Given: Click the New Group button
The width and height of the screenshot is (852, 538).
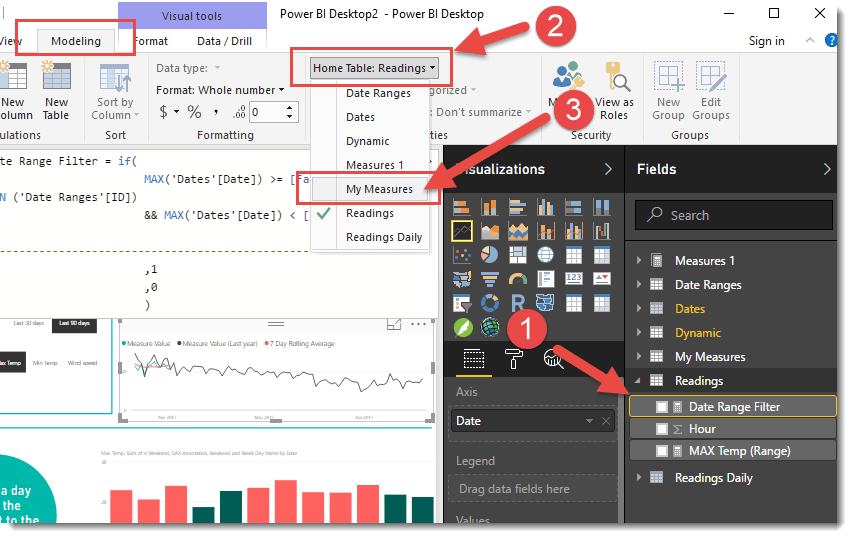Looking at the screenshot, I should [668, 91].
